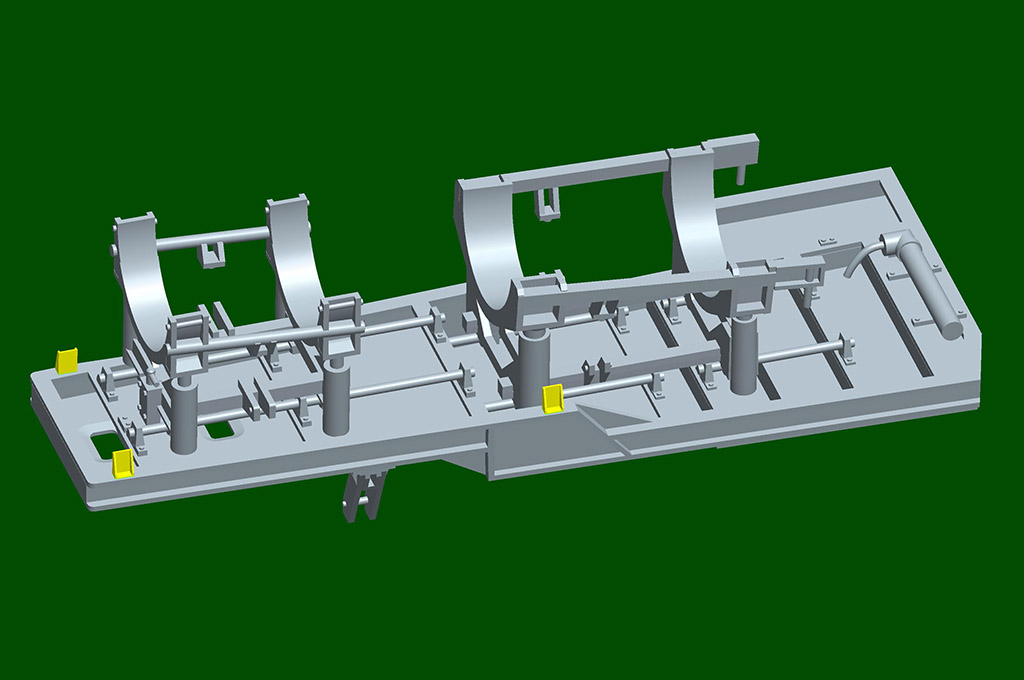
Task: Click the large rounded slot cutout at the front-left corner
Action: point(109,445)
